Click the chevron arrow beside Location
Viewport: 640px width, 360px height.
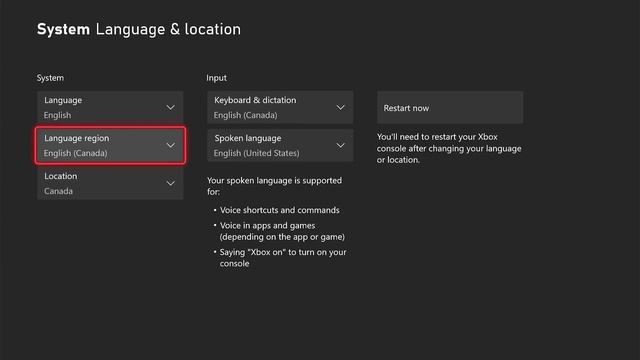point(171,183)
